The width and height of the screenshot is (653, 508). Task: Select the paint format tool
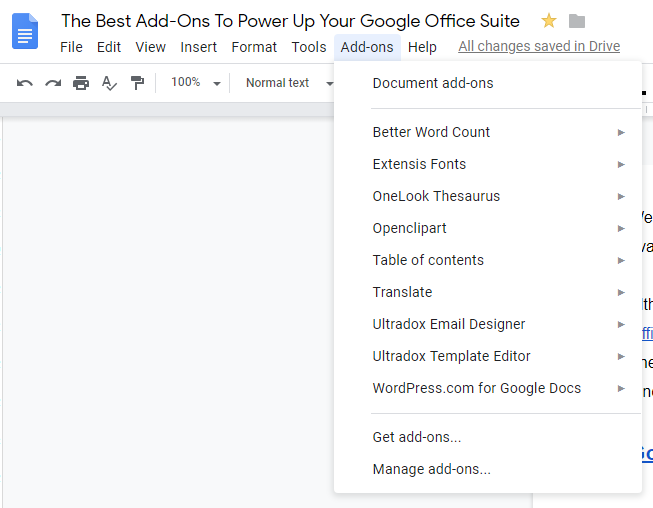click(137, 83)
